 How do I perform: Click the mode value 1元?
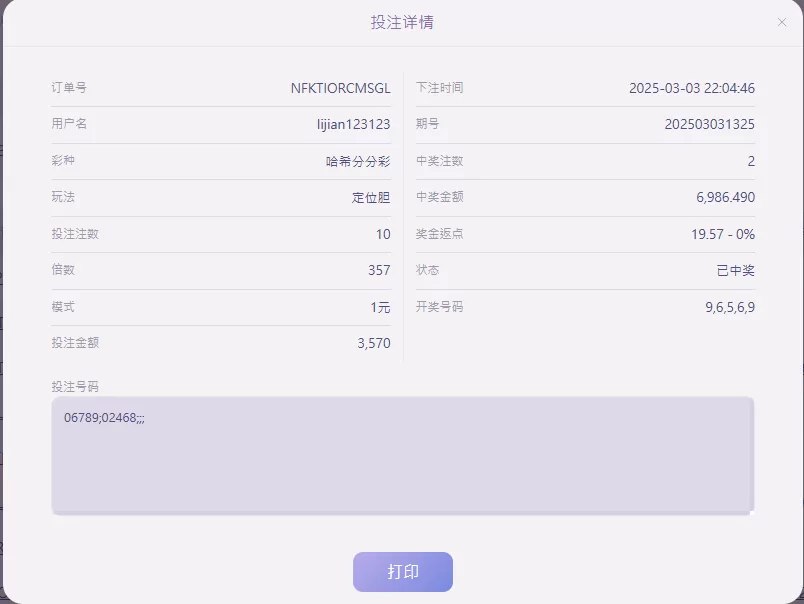380,307
